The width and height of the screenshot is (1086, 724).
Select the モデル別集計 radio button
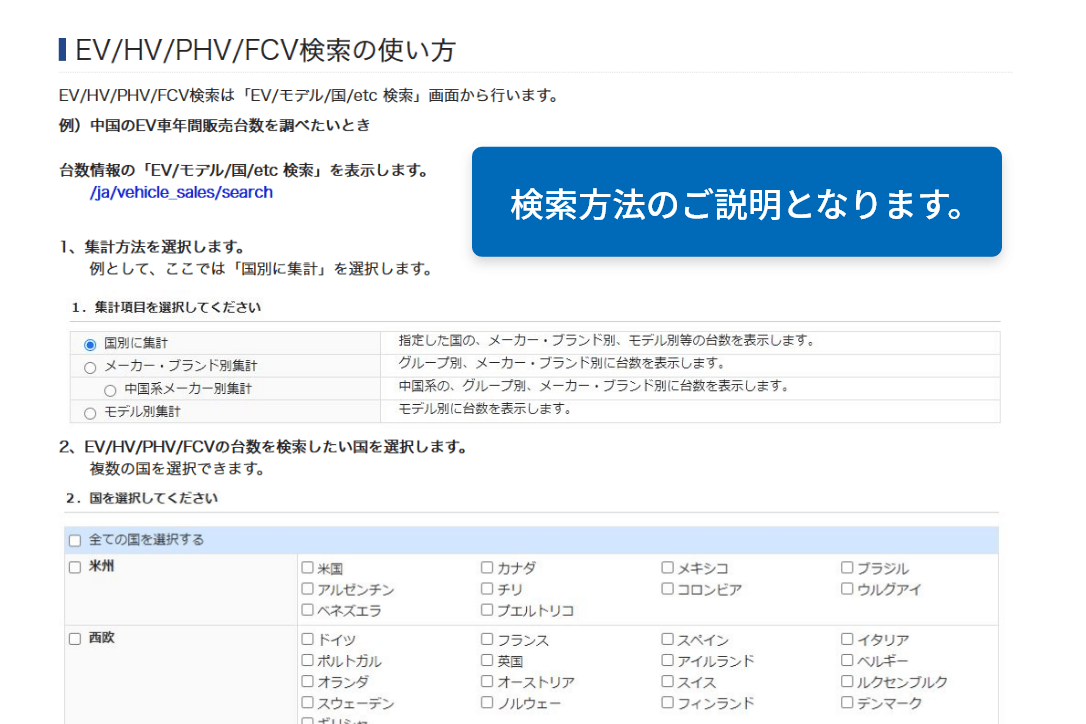tap(90, 413)
